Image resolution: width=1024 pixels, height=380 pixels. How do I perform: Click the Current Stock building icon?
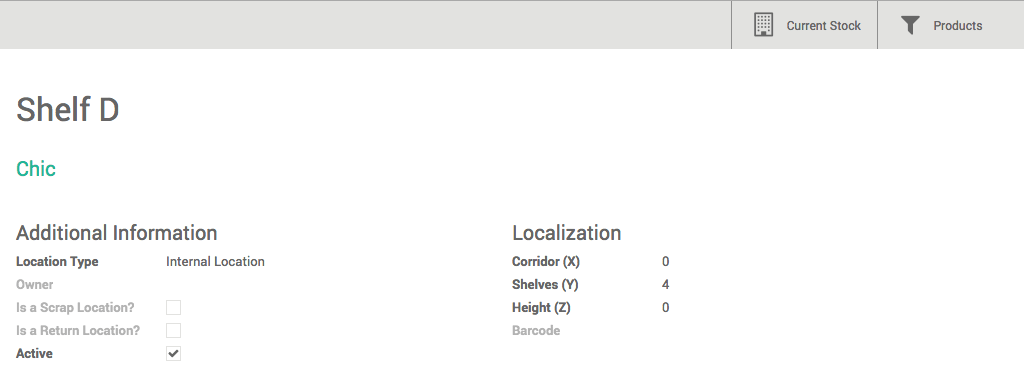tap(763, 25)
